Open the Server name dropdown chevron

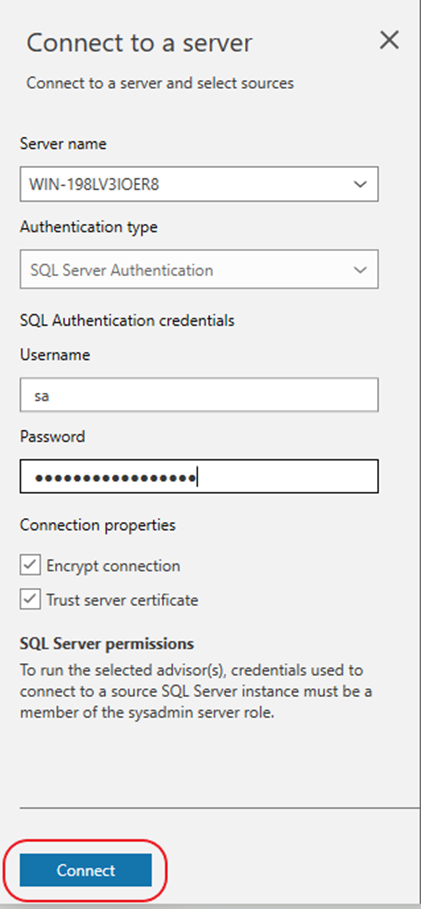pyautogui.click(x=360, y=184)
